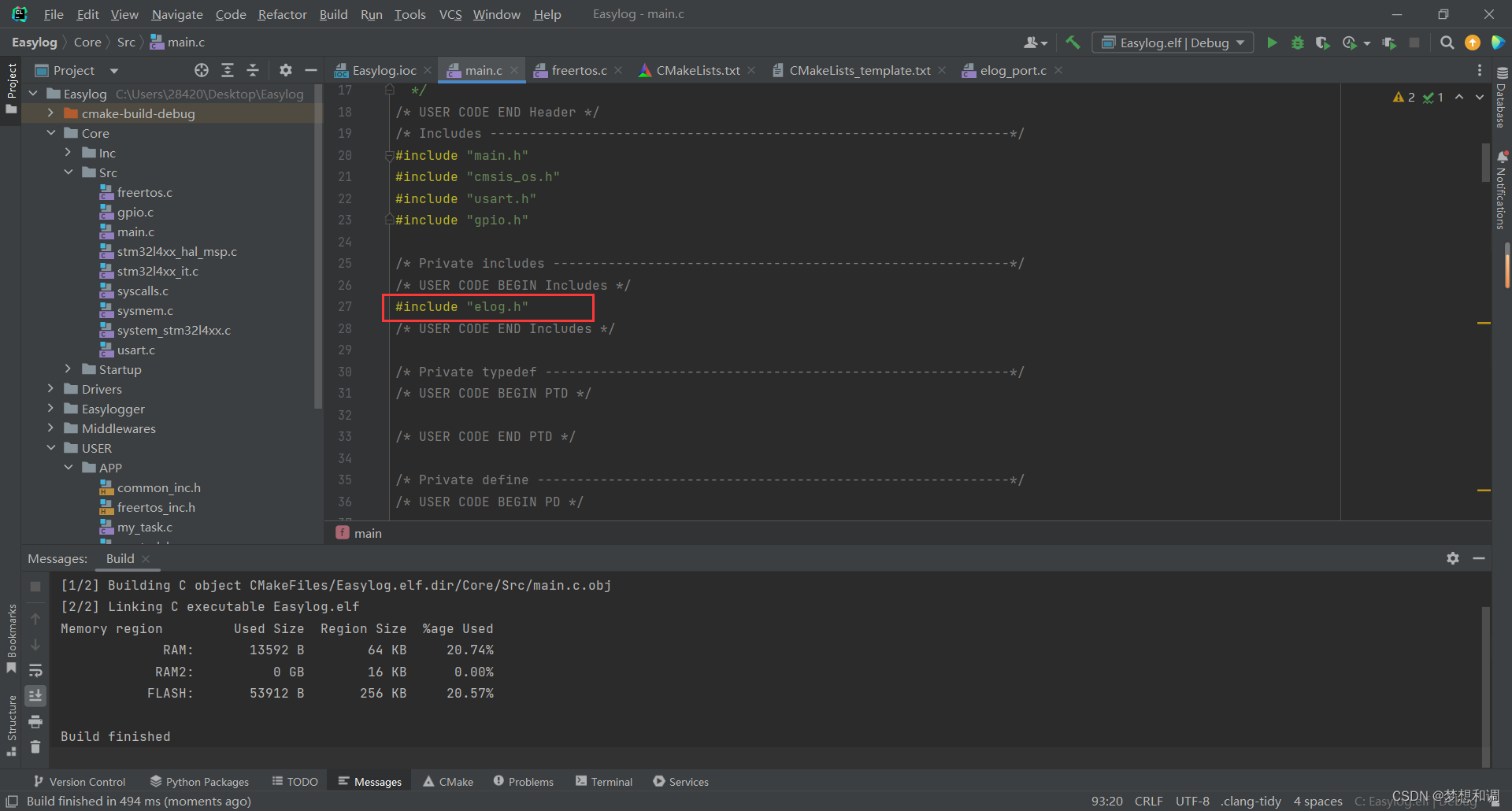
Task: Start debugging with the bug icon
Action: click(x=1297, y=43)
